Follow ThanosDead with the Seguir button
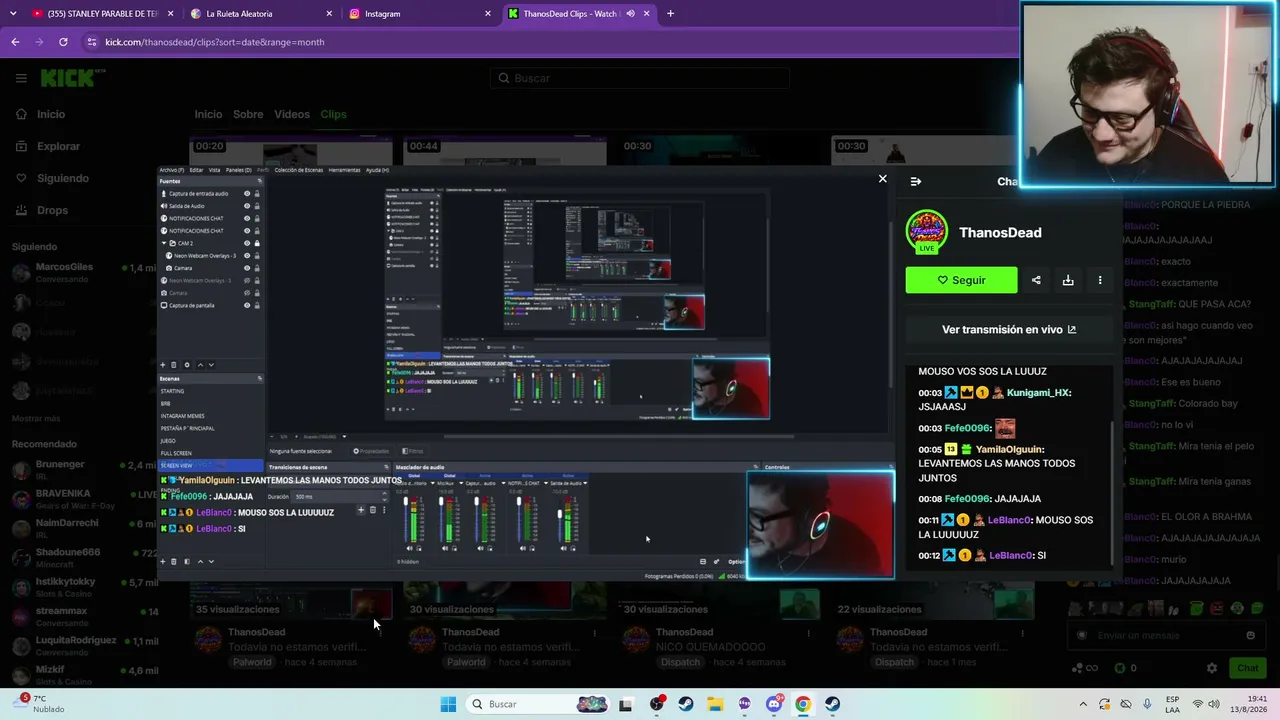 (x=961, y=280)
